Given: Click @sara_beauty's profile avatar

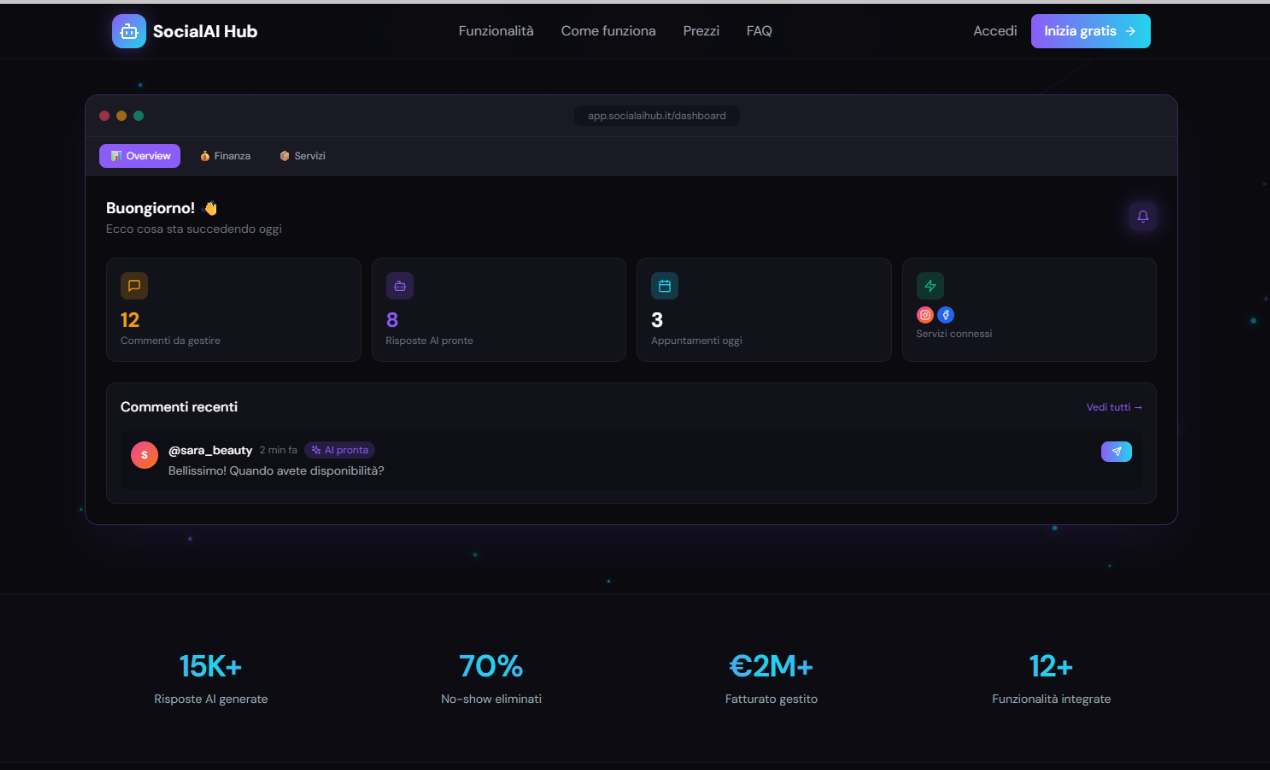Looking at the screenshot, I should coord(144,455).
